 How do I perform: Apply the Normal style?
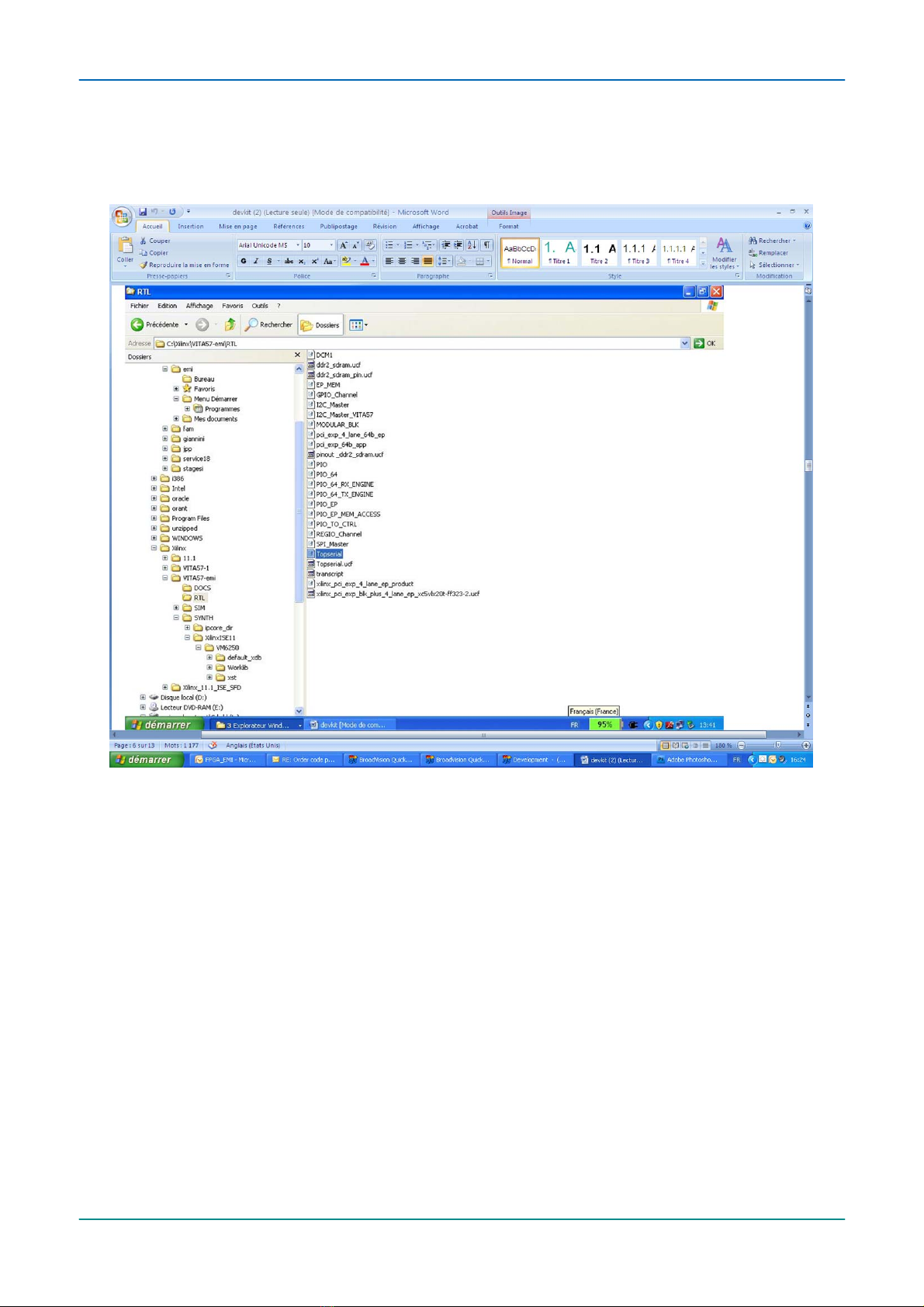[520, 253]
